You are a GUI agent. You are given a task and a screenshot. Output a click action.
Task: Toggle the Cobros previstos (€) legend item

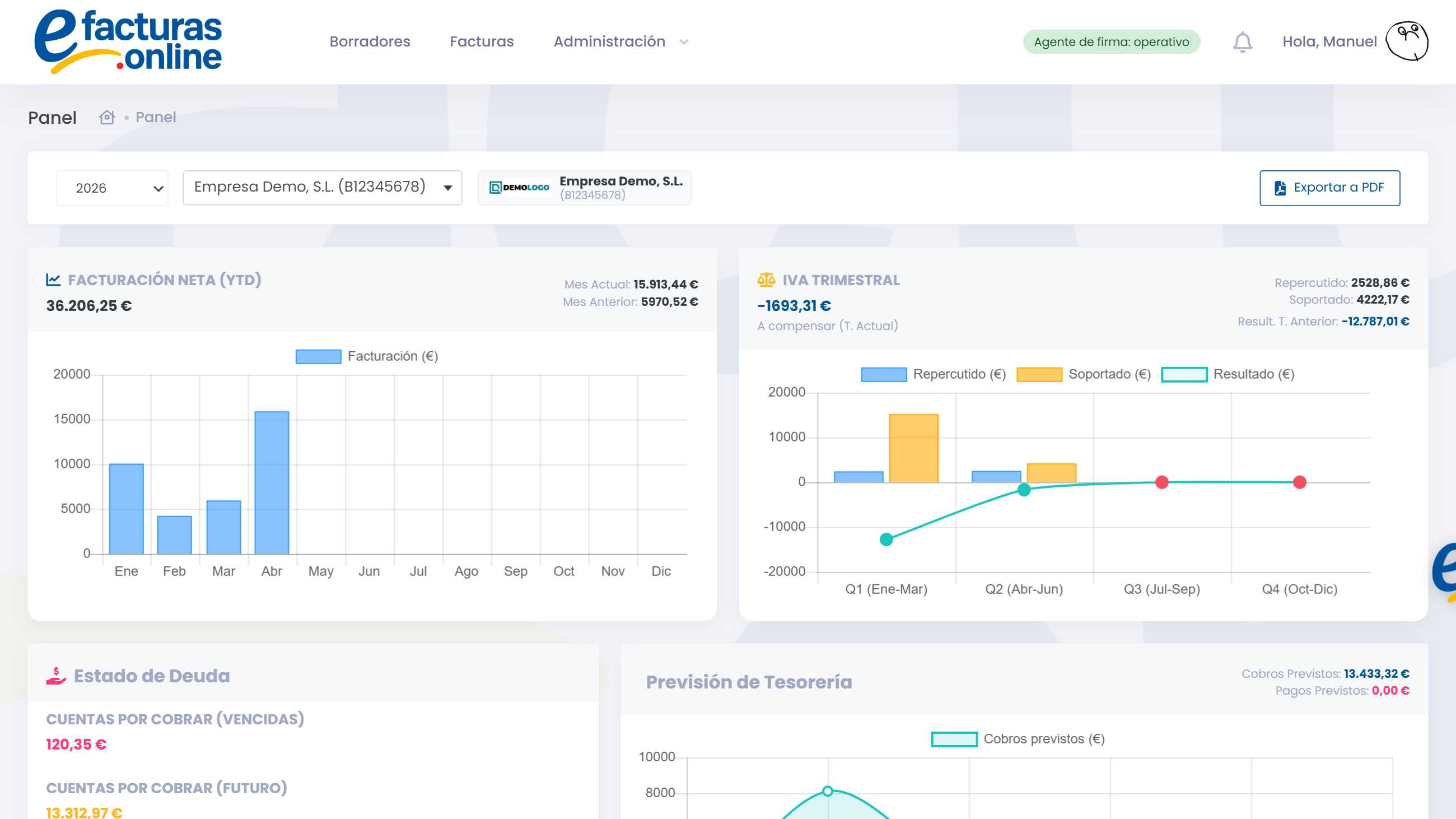coord(1018,739)
